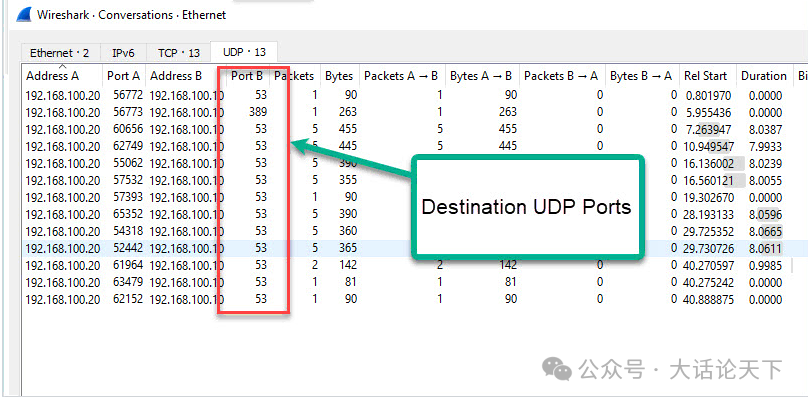
Task: Select the TCP · 13 tab
Action: tap(179, 53)
